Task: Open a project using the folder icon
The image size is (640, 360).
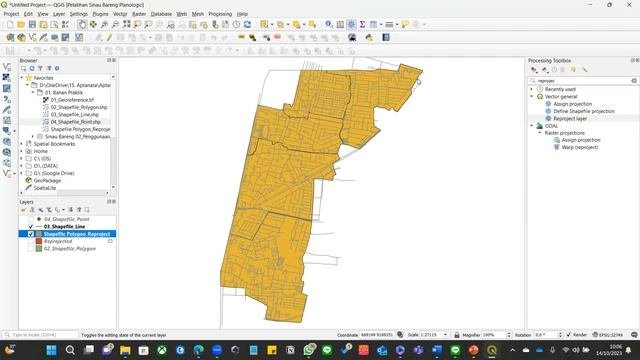Action: click(x=21, y=24)
